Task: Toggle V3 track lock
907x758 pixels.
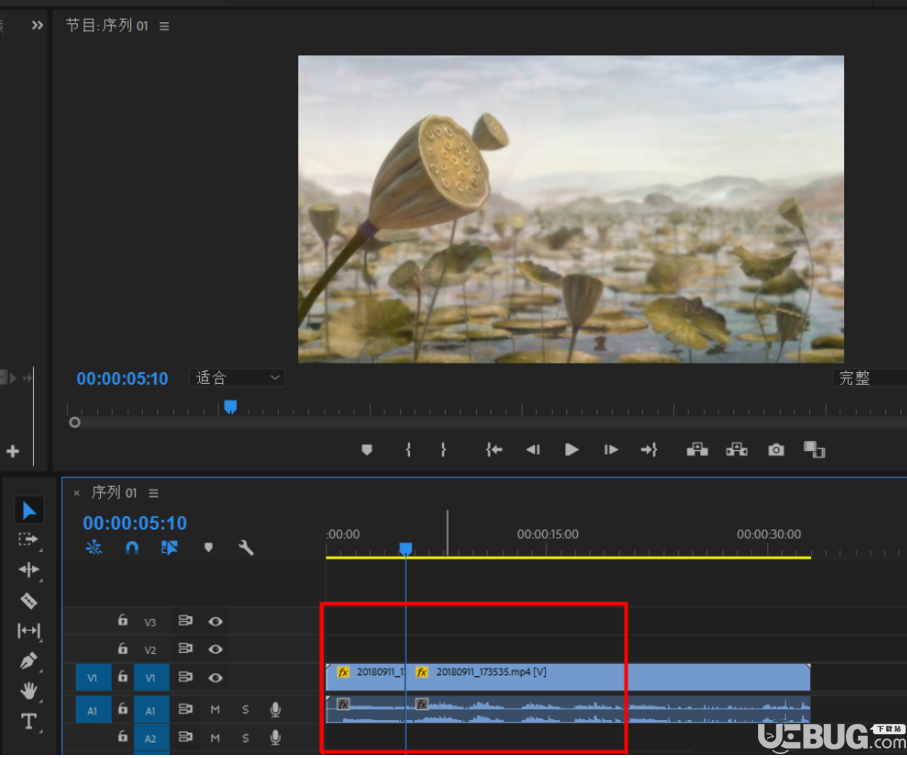Action: [123, 620]
